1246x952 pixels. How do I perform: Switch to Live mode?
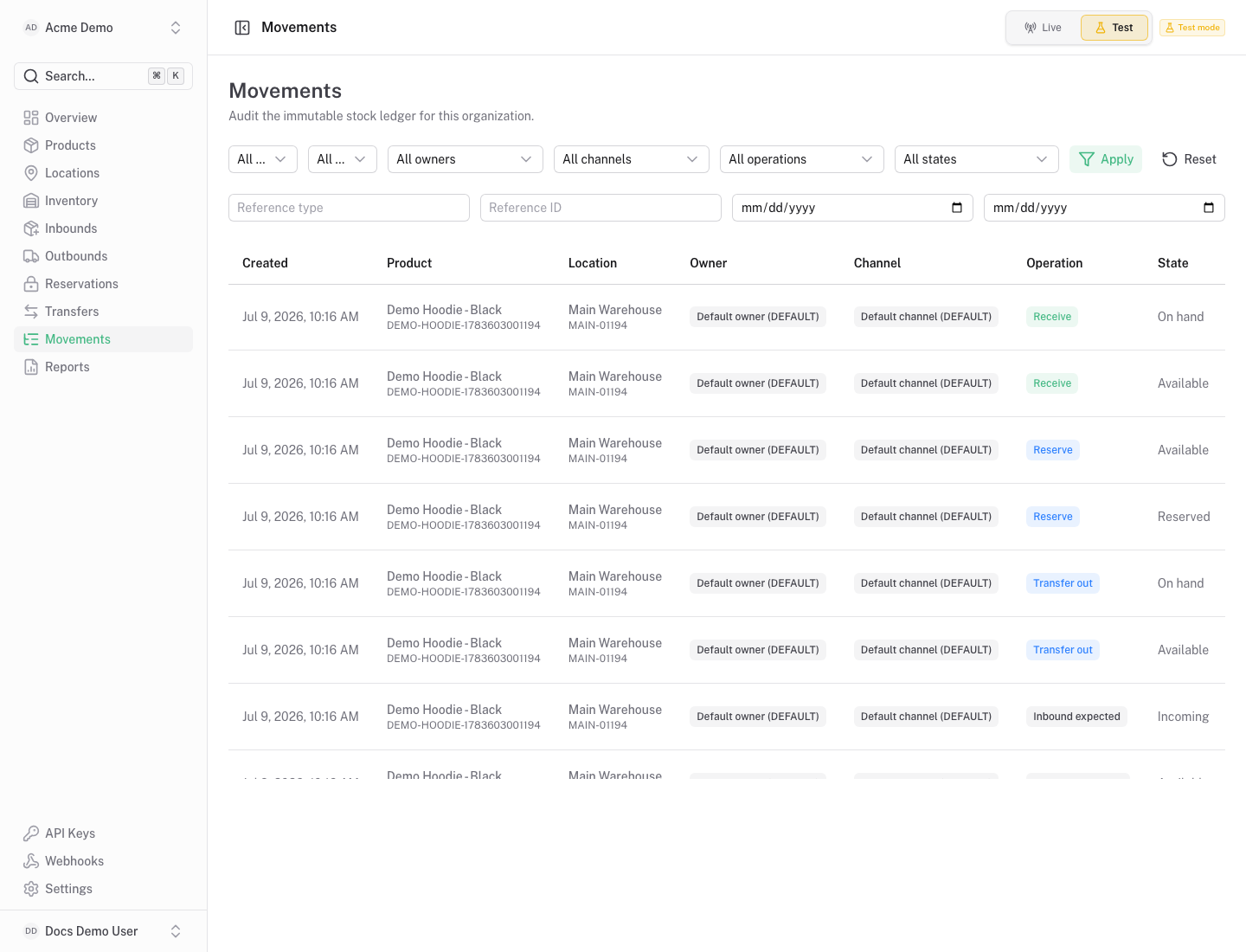[x=1044, y=28]
